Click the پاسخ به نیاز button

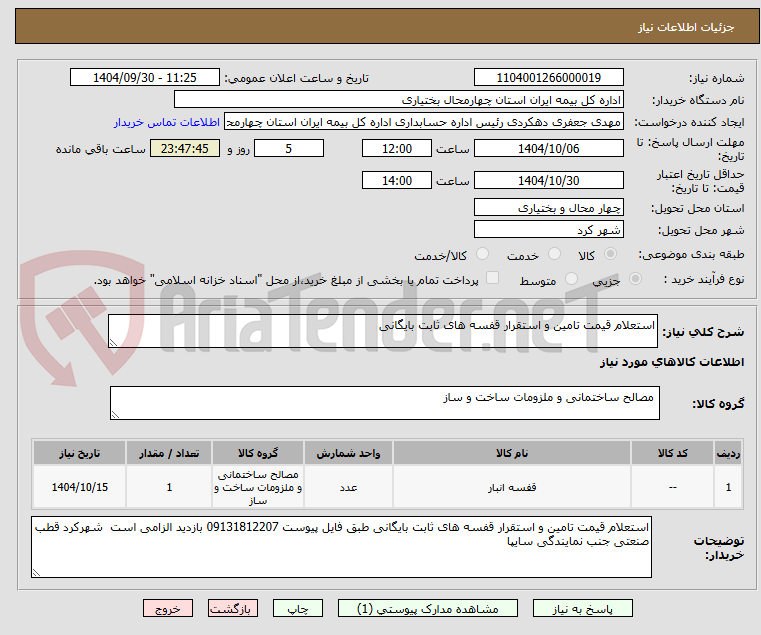(582, 608)
